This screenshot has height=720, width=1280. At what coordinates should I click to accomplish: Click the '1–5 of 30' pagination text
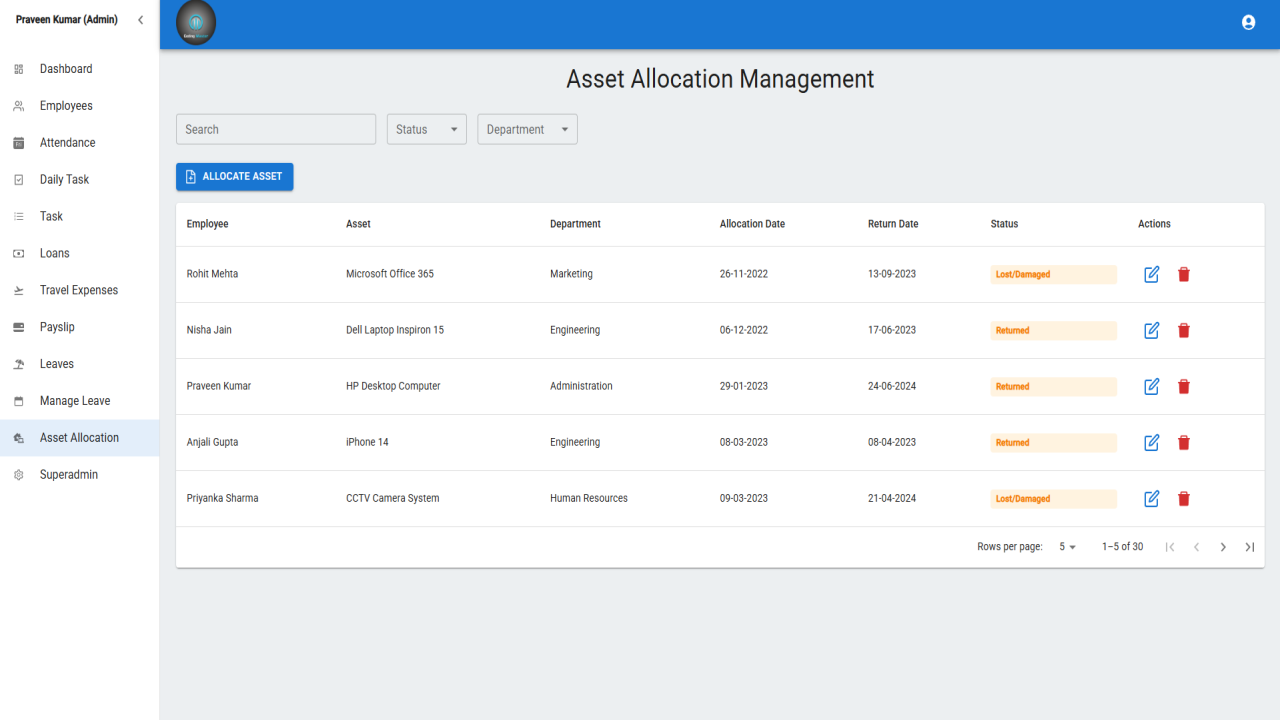(x=1122, y=547)
